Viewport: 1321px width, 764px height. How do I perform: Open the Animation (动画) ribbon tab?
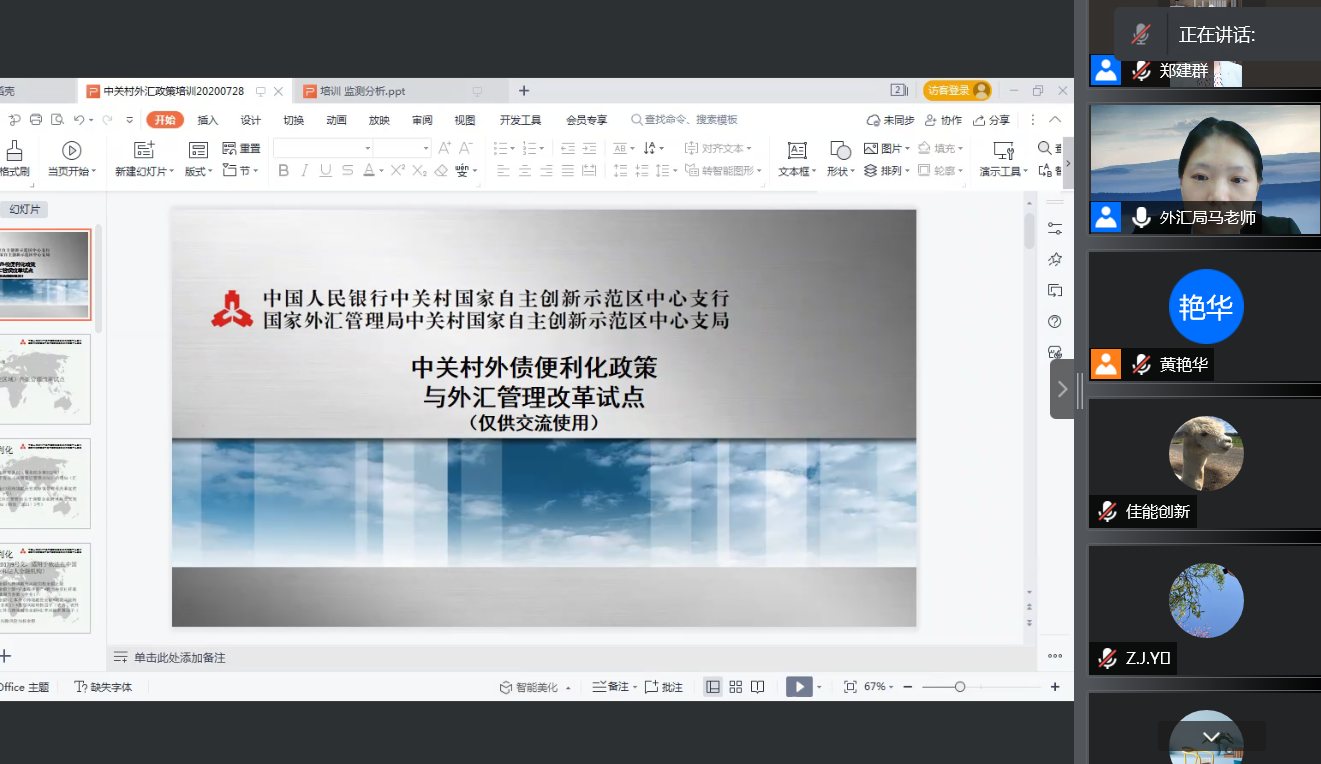(336, 120)
